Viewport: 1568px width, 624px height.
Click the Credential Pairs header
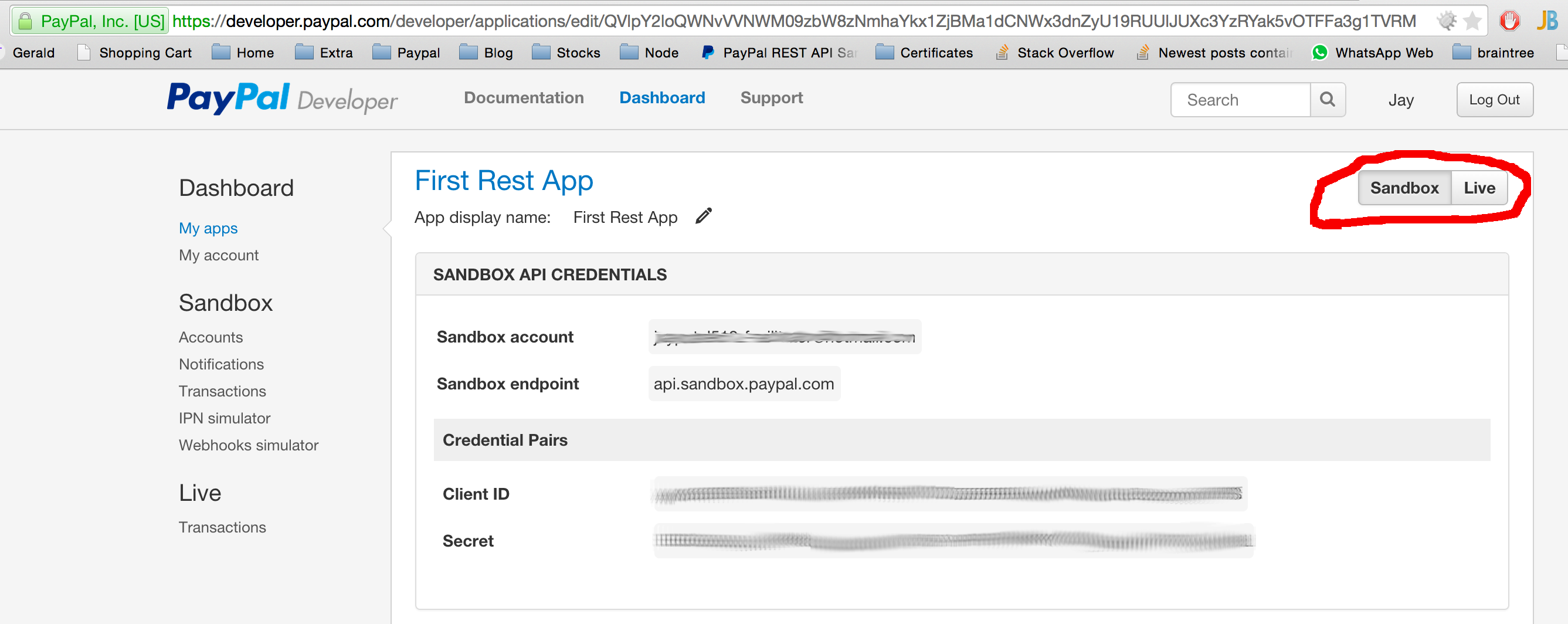pyautogui.click(x=962, y=439)
